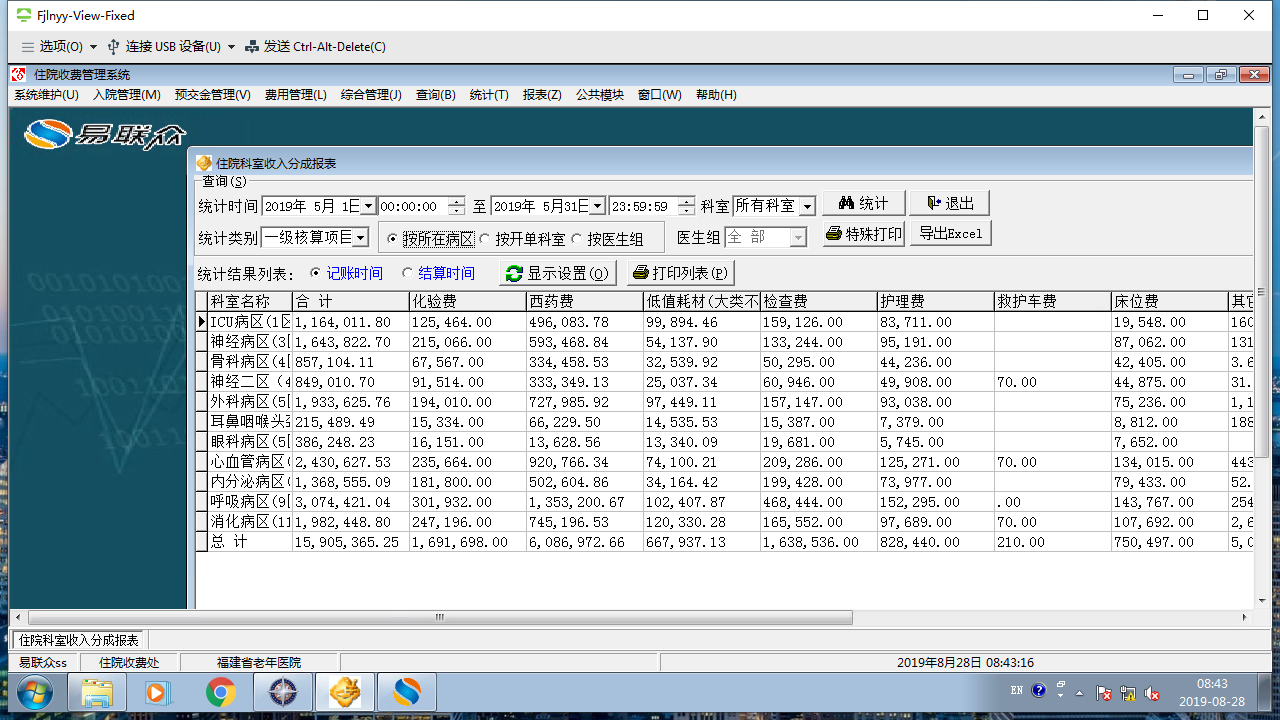
Task: Open the 入院管理(M) menu
Action: pos(127,95)
